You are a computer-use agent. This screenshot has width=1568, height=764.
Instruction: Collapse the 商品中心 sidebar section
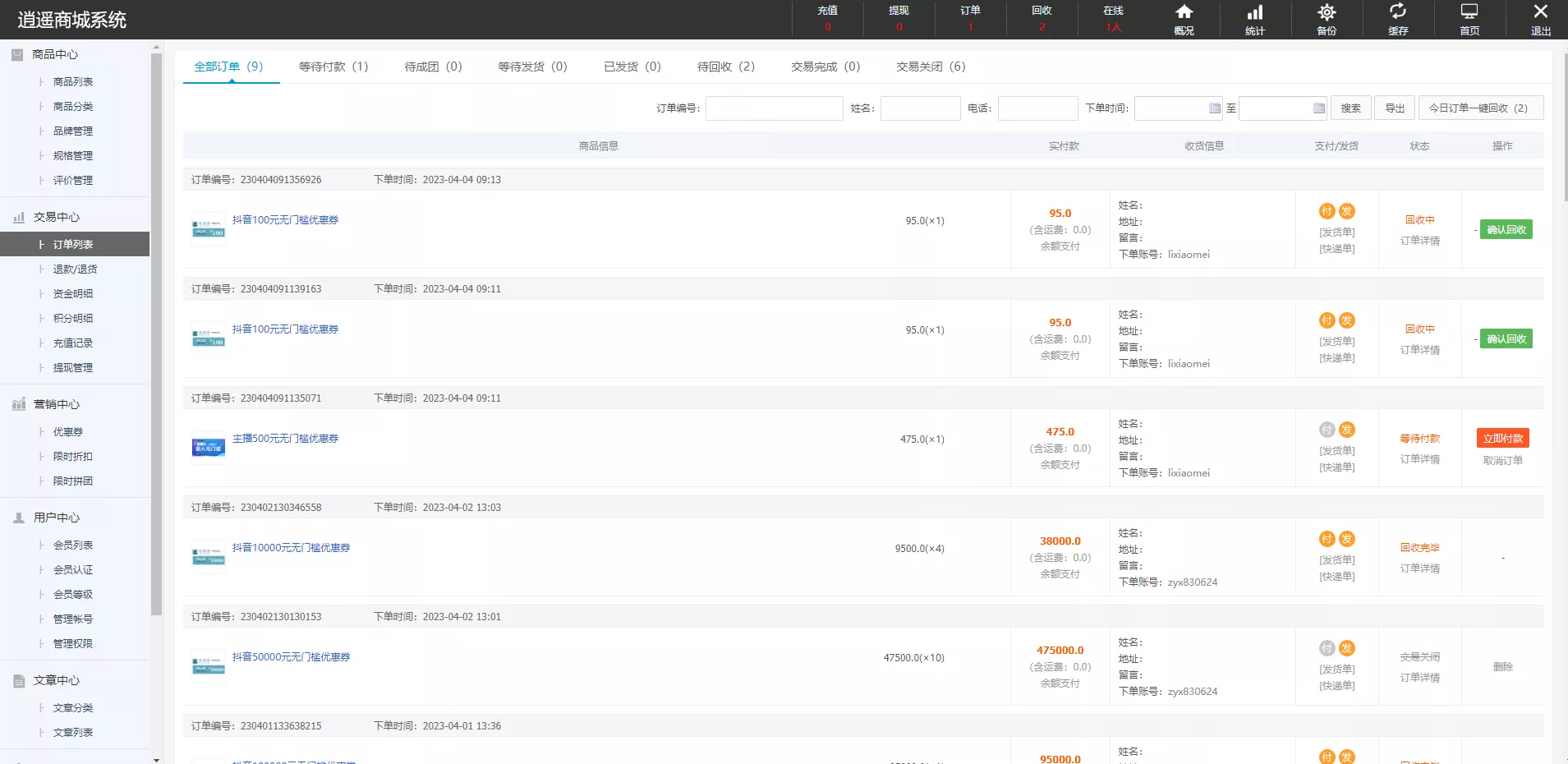(x=55, y=54)
